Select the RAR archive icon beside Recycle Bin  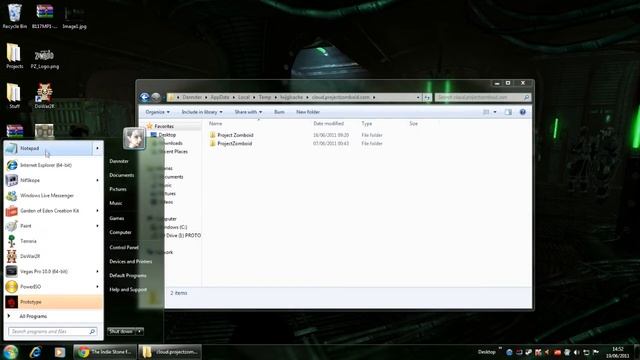pos(44,16)
